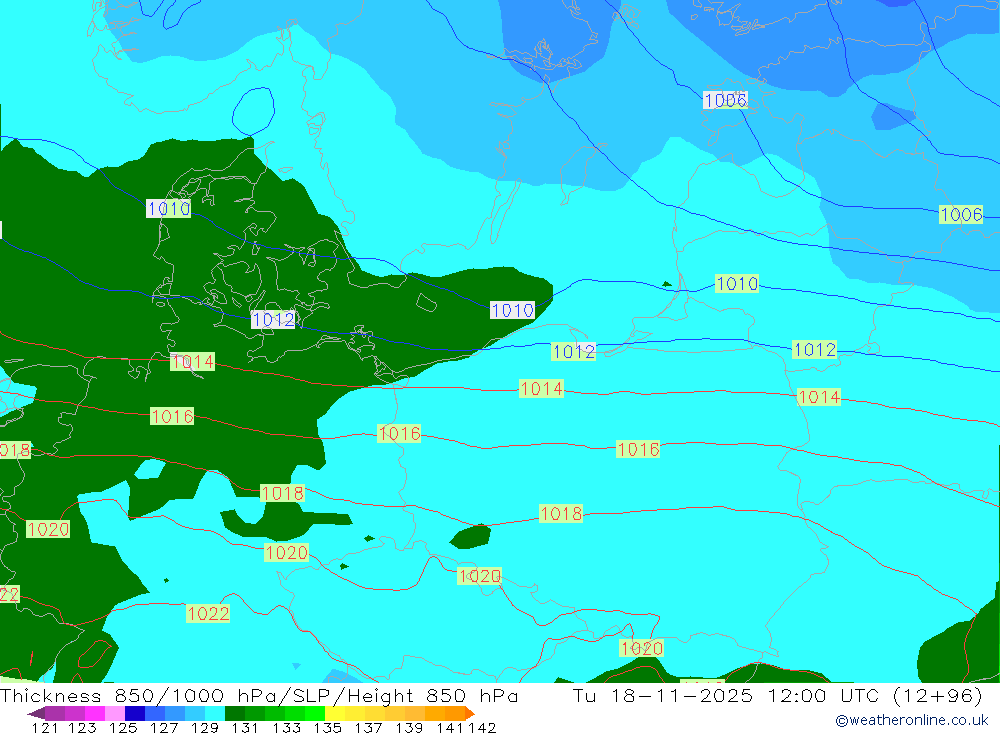The image size is (1000, 733).
Task: Click the legend value 141
Action: 450,728
